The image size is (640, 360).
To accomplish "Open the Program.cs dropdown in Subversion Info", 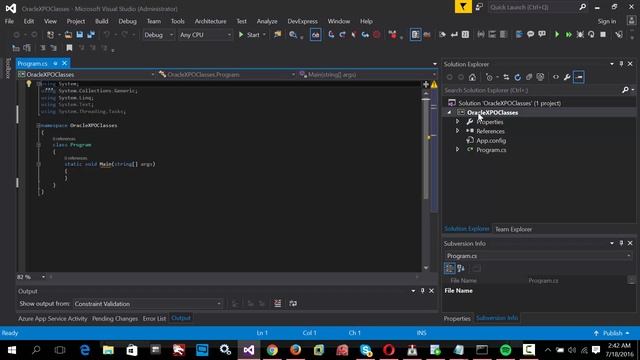I will point(538,256).
